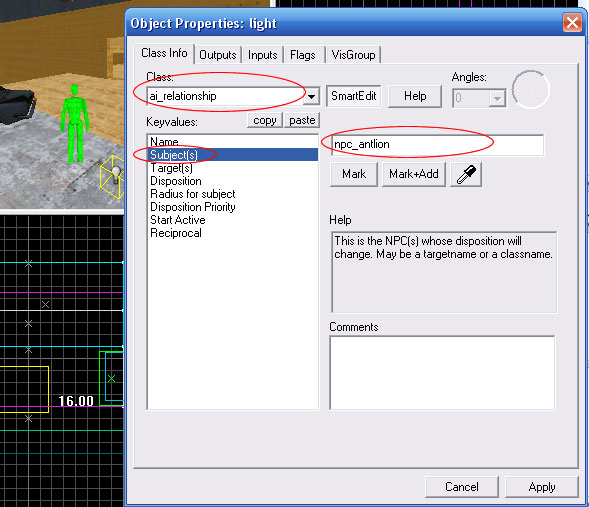Screen dimensions: 589x507
Task: Switch to the Outputs tab
Action: (x=217, y=55)
